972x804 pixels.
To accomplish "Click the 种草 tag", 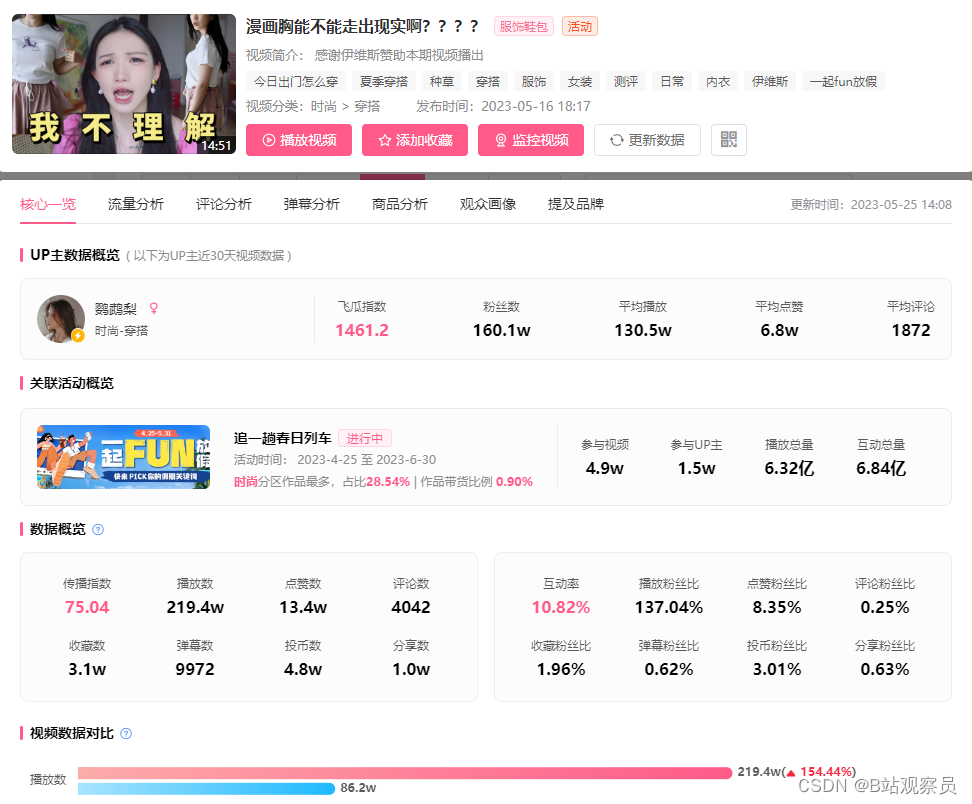I will point(442,81).
